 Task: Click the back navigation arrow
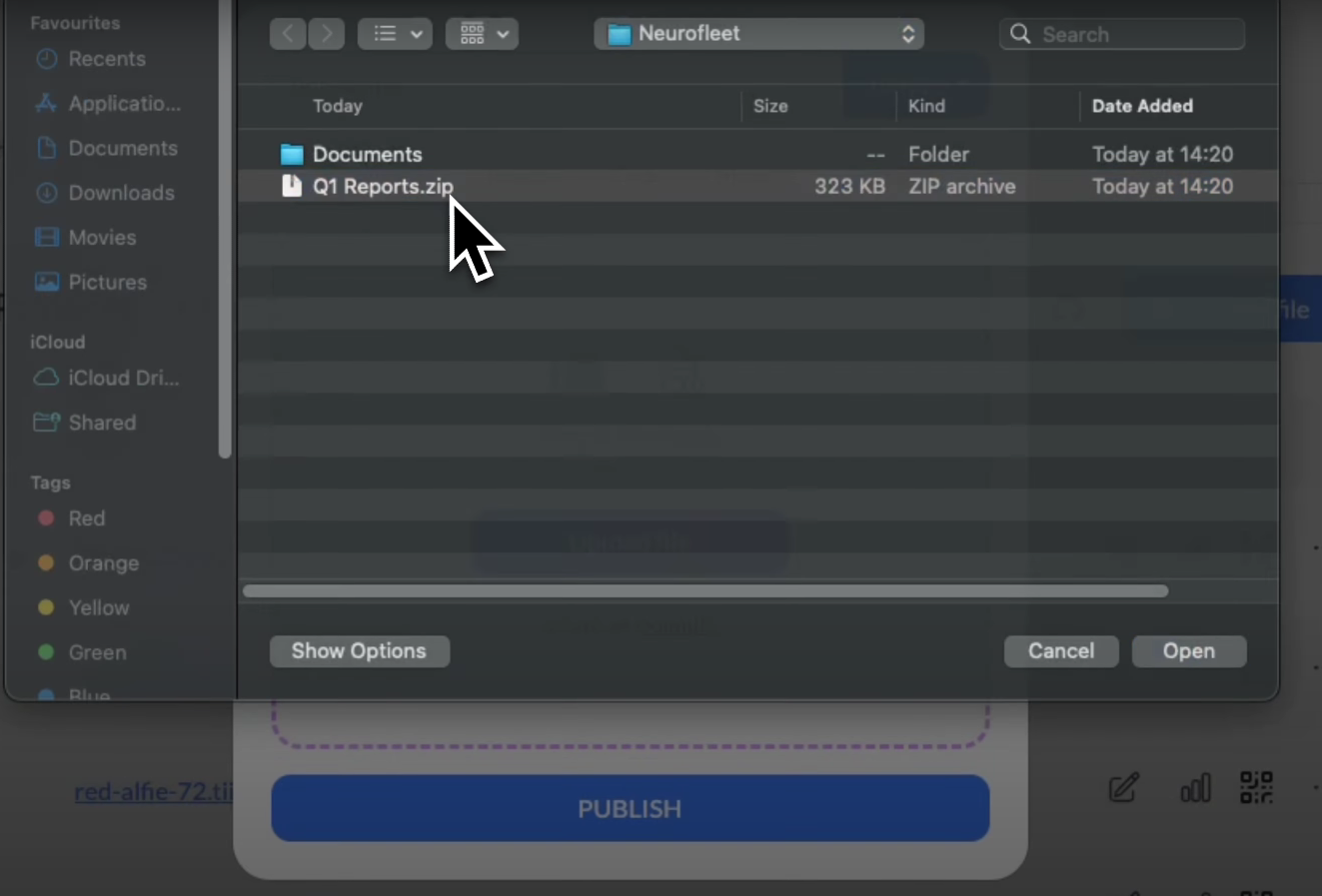(288, 34)
